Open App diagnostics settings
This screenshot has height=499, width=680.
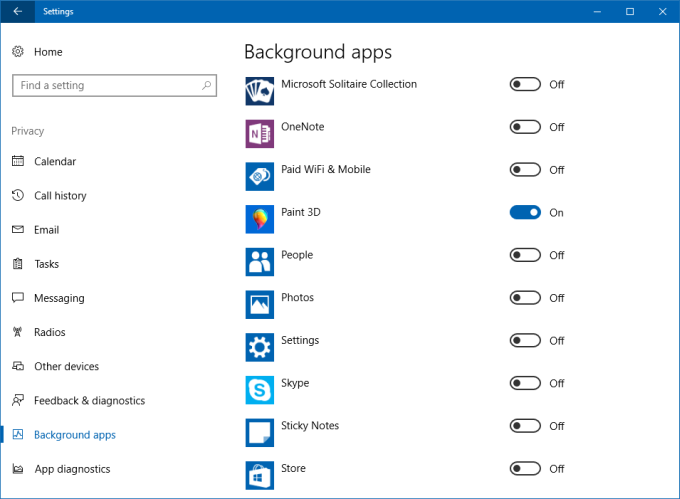coord(72,469)
